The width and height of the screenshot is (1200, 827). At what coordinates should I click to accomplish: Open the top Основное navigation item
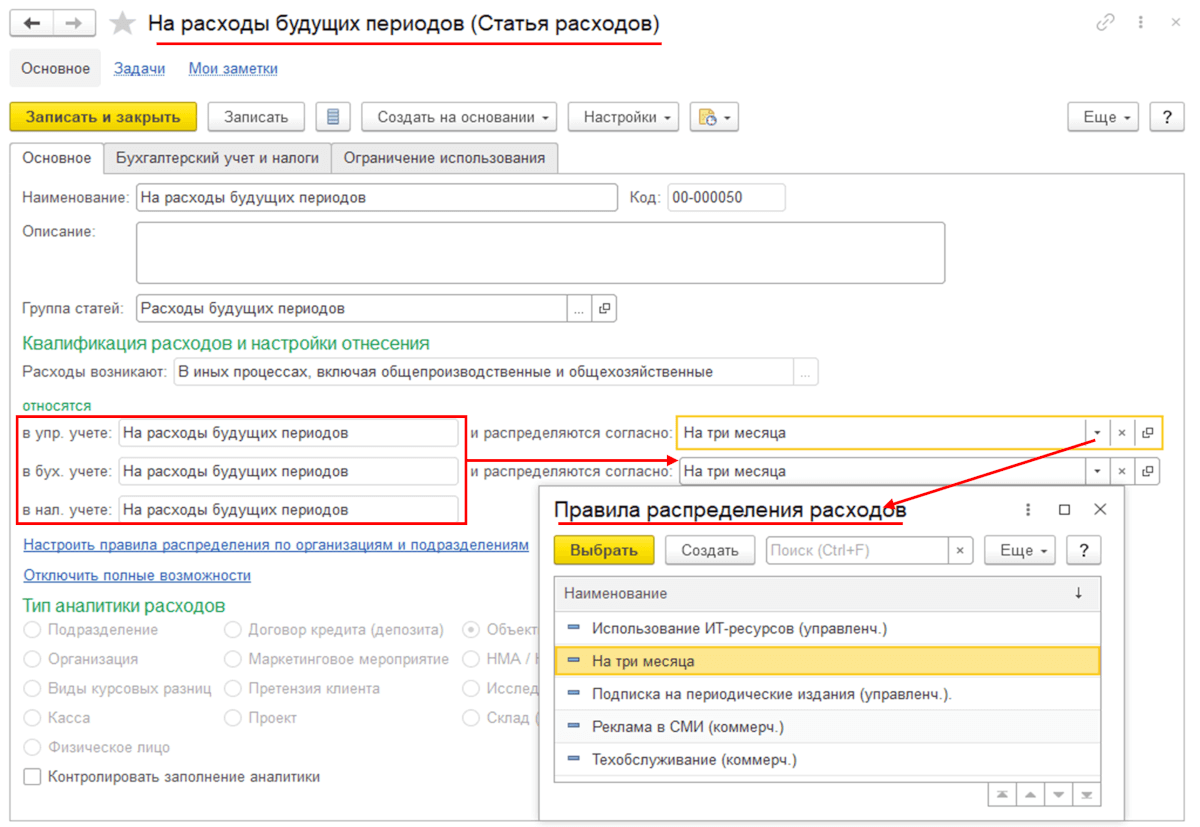[x=56, y=69]
